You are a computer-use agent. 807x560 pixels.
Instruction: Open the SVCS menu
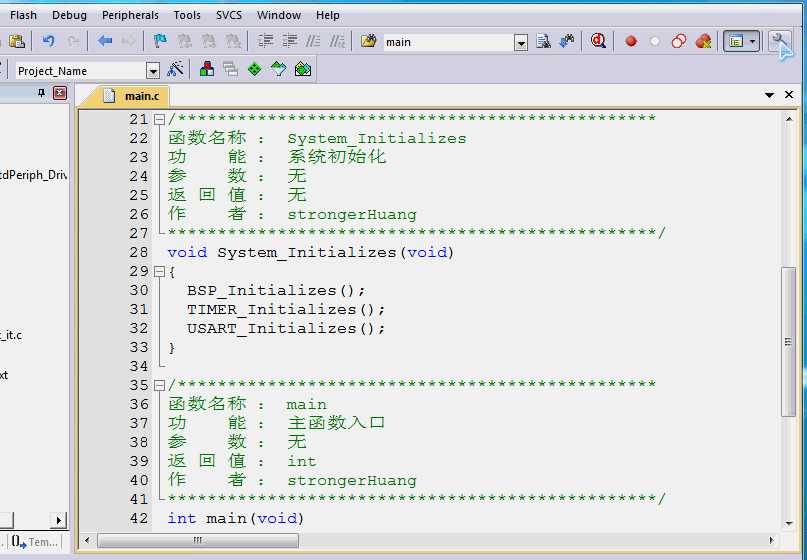tap(229, 15)
